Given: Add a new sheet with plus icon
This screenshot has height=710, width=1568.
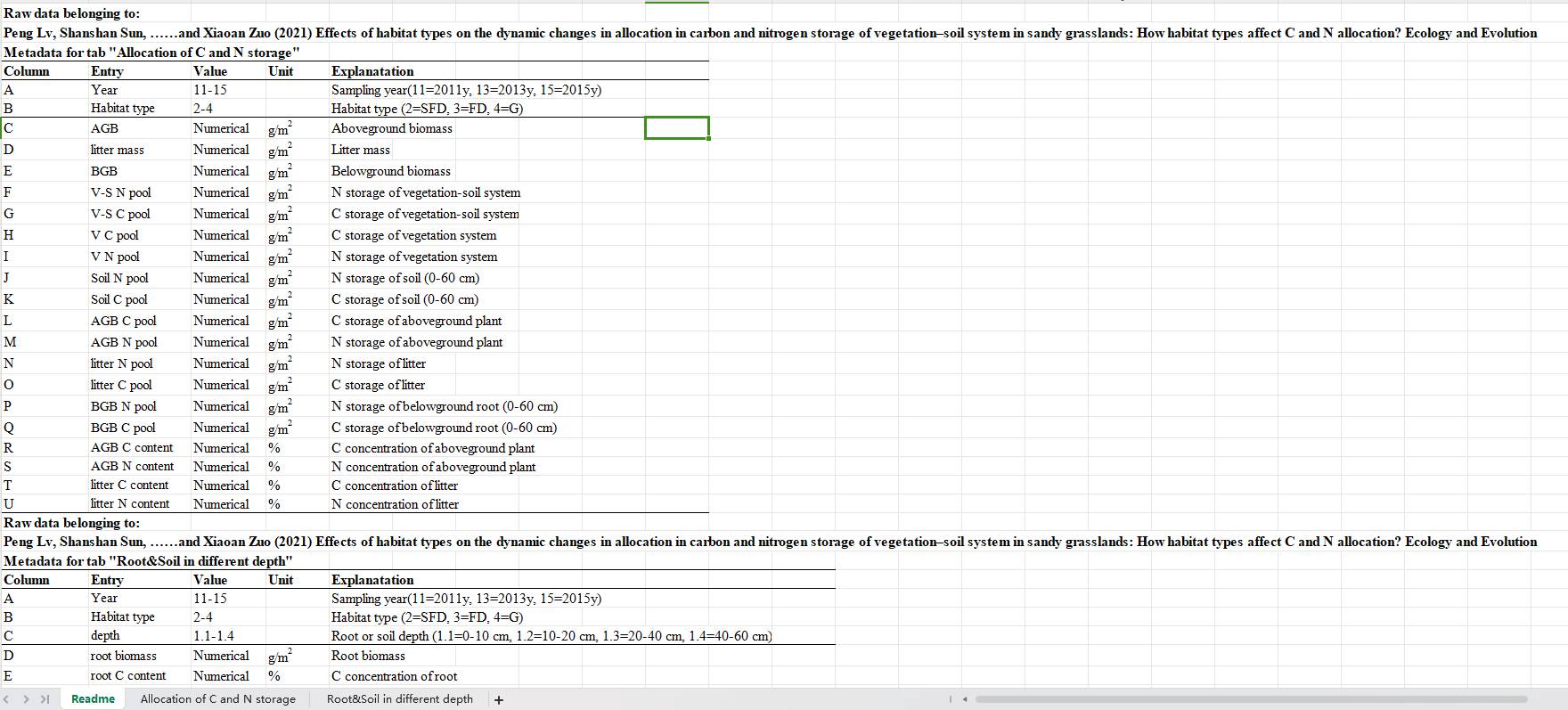Looking at the screenshot, I should pos(499,699).
